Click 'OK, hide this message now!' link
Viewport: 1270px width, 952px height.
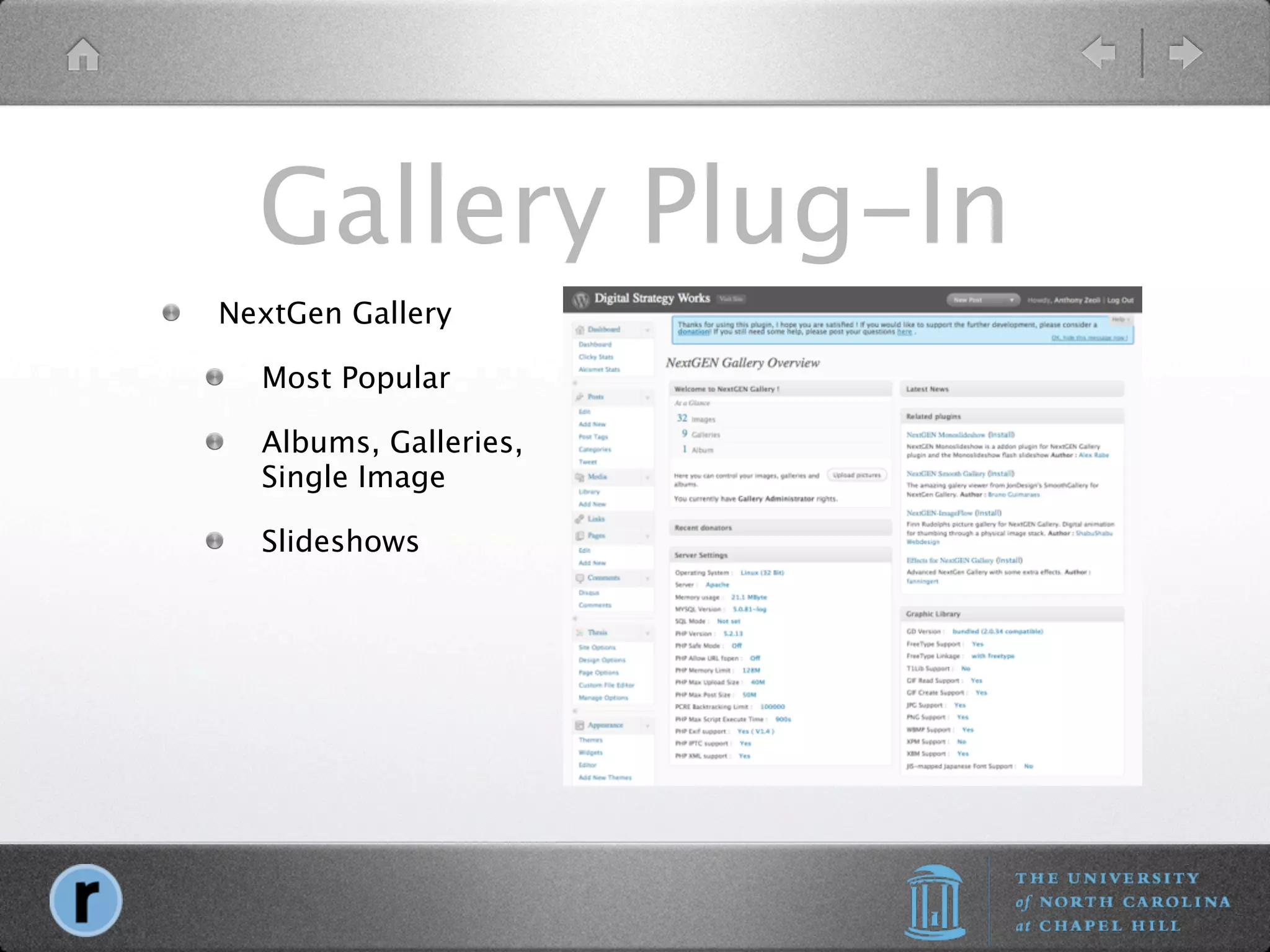[x=1090, y=338]
